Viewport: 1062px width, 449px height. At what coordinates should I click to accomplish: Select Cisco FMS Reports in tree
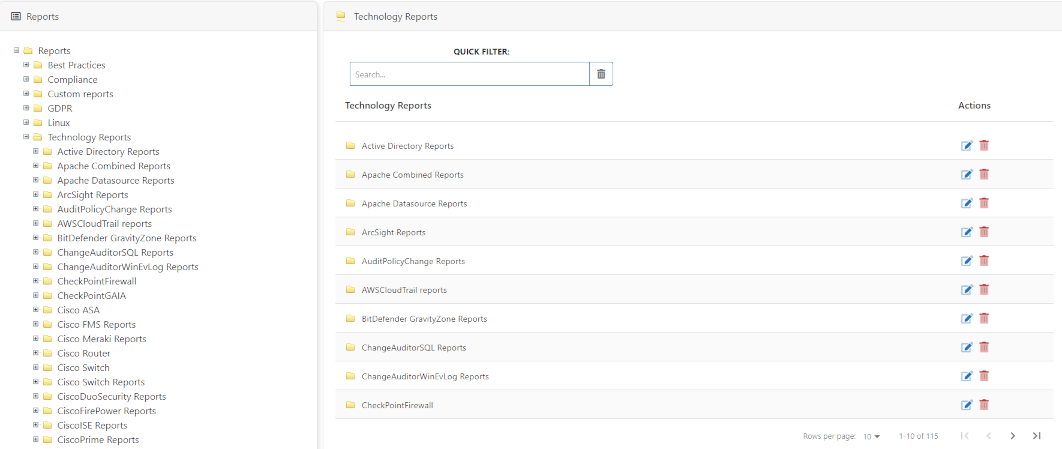(96, 324)
